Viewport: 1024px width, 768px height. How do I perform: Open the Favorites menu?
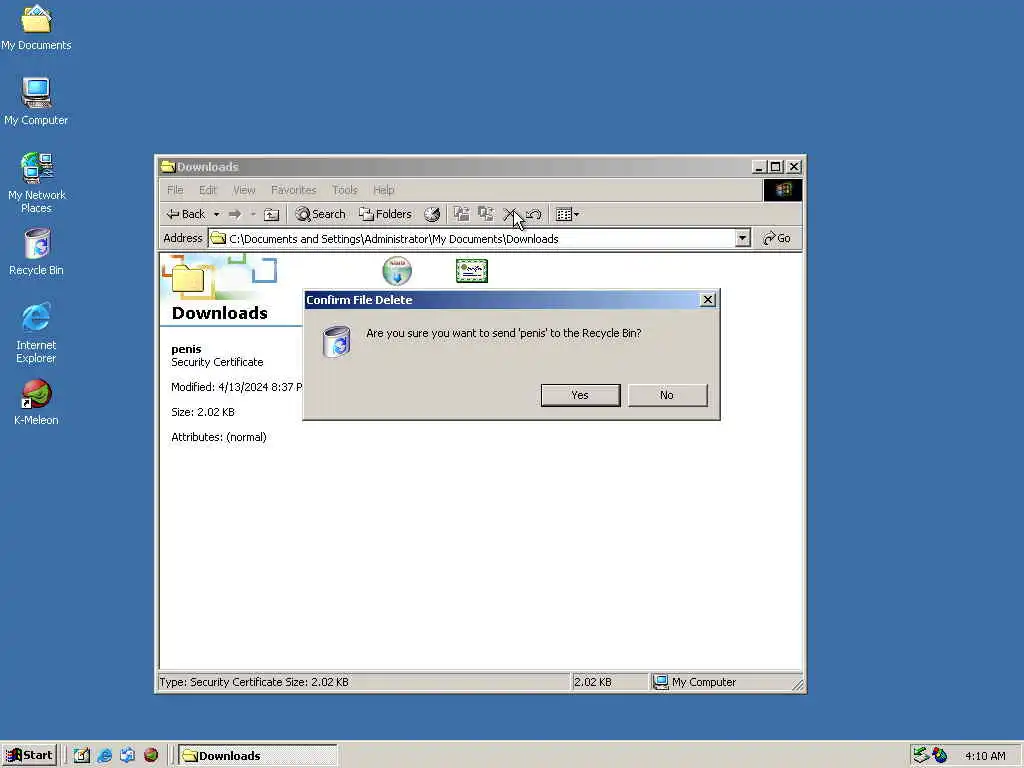tap(293, 190)
